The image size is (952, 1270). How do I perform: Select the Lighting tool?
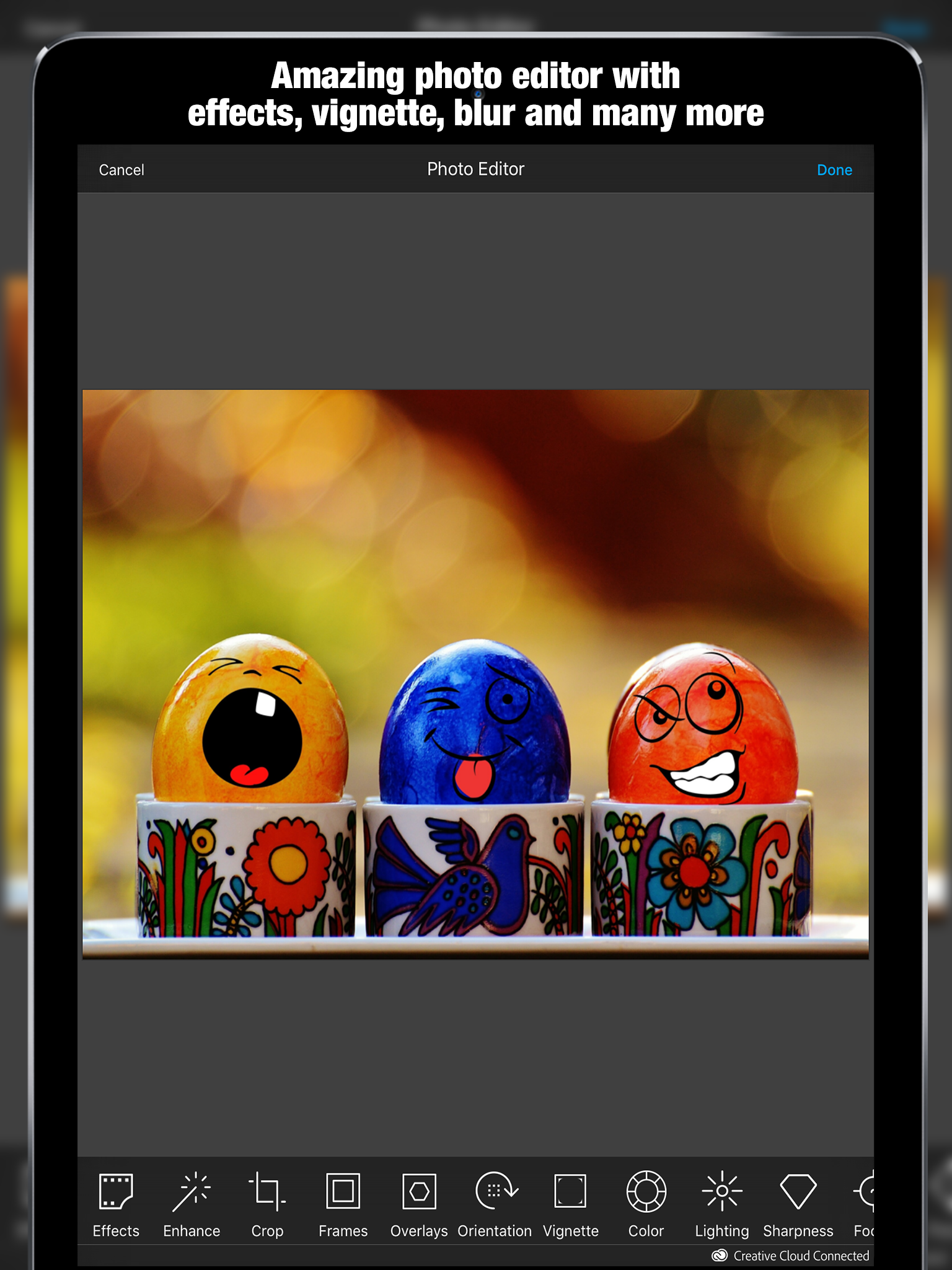(x=722, y=1204)
